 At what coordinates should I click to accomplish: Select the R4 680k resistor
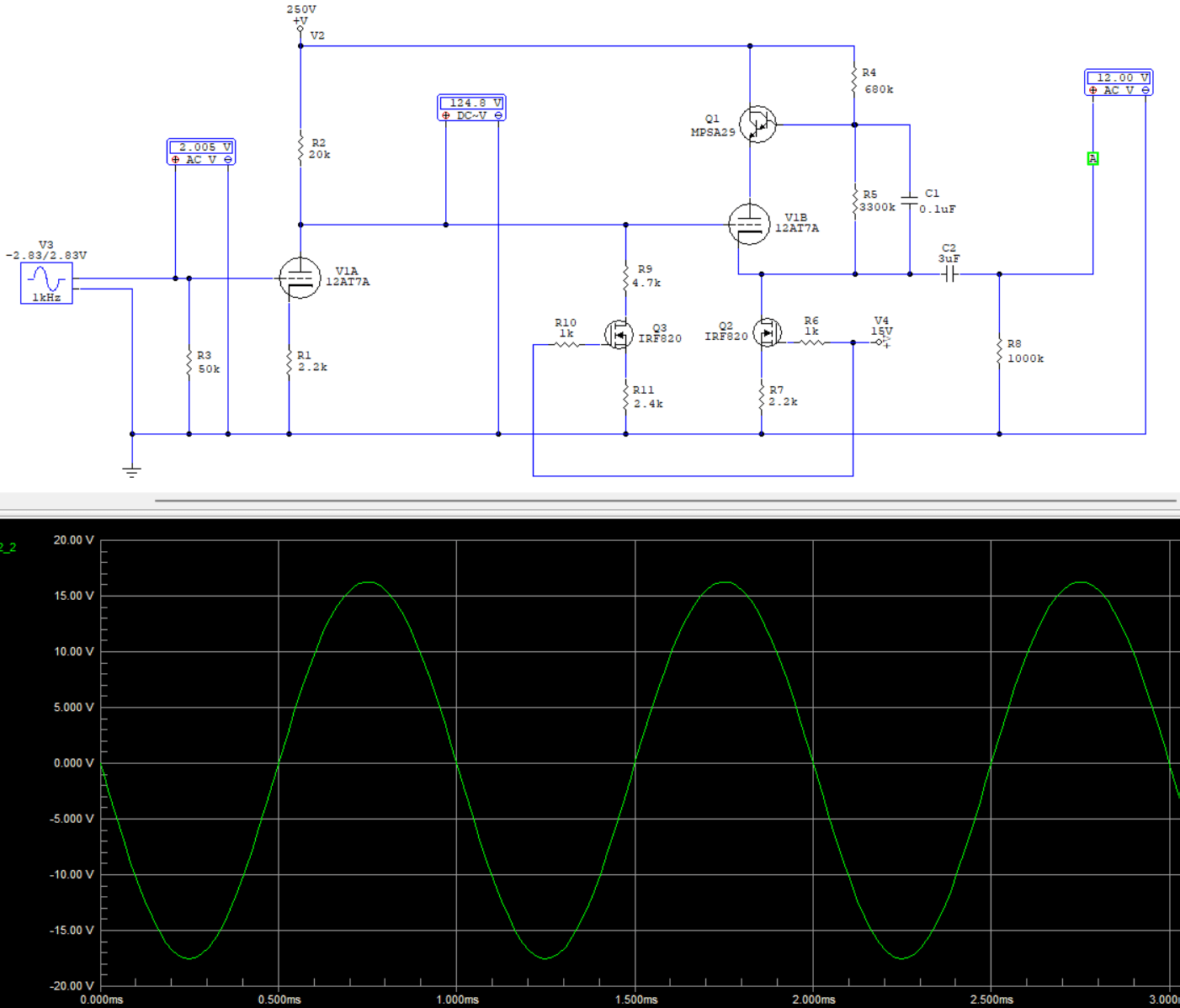pyautogui.click(x=854, y=81)
